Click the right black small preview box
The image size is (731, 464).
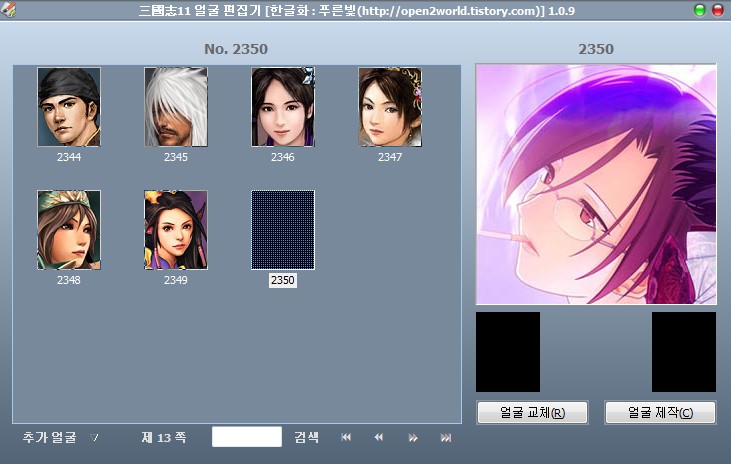pyautogui.click(x=683, y=352)
